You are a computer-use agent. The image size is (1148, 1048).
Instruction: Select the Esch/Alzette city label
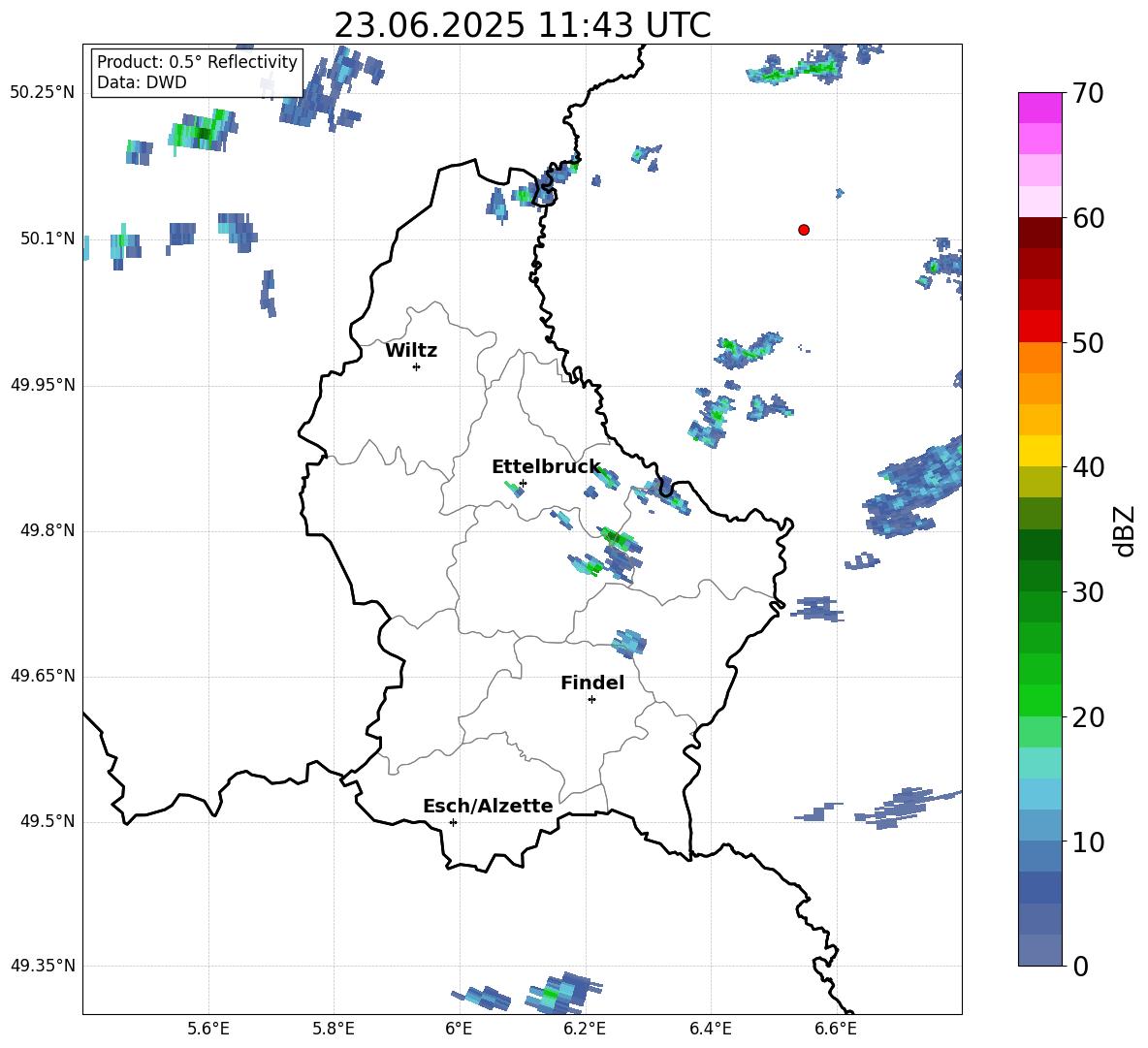488,806
